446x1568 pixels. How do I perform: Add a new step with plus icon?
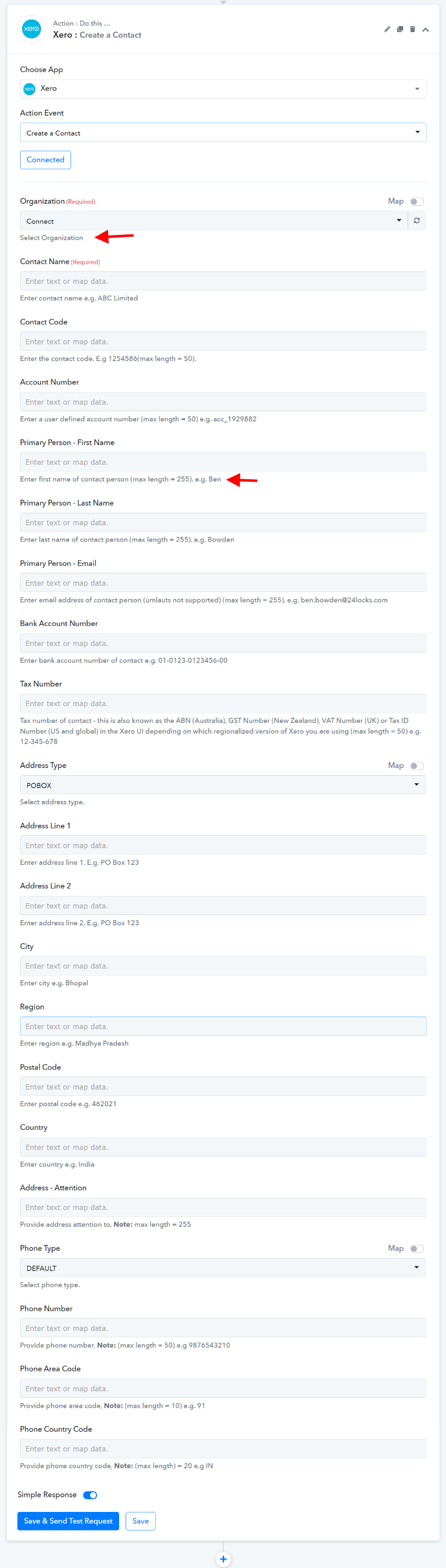click(223, 1559)
